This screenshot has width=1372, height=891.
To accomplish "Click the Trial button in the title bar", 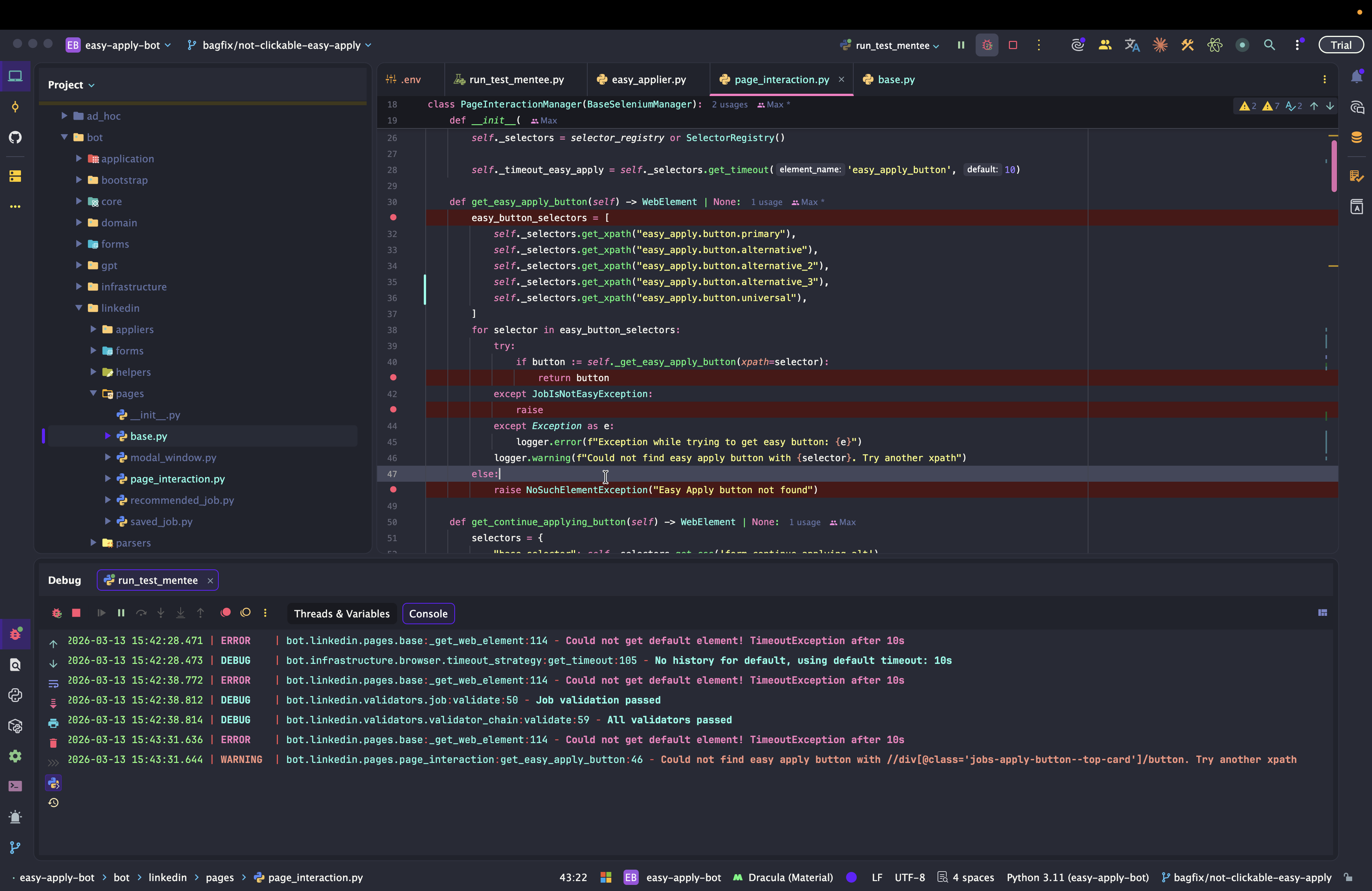I will (1340, 45).
